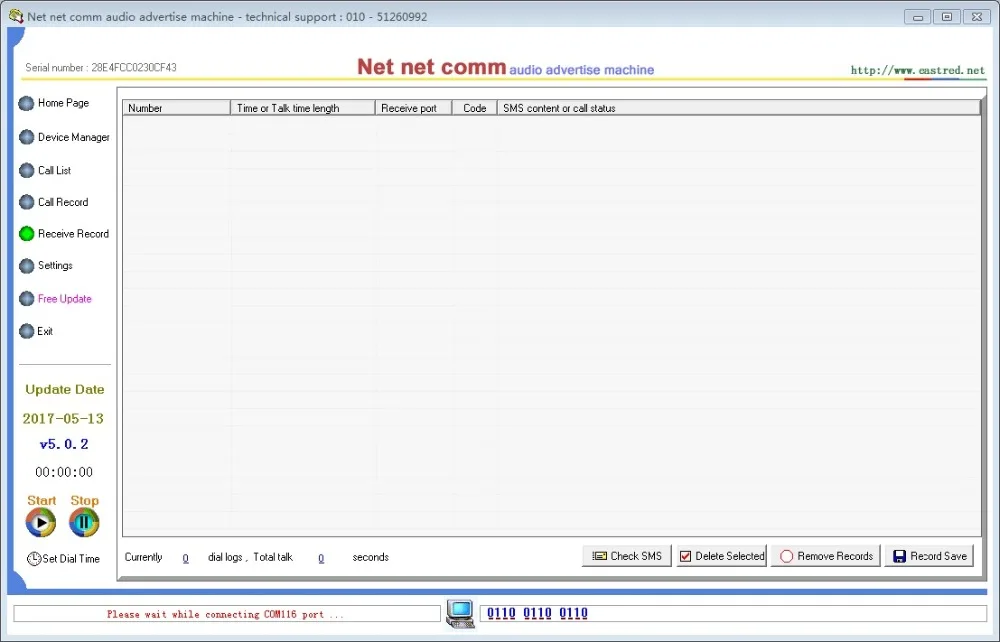The width and height of the screenshot is (1000, 642).
Task: Go to the Call List page
Action: (x=54, y=170)
